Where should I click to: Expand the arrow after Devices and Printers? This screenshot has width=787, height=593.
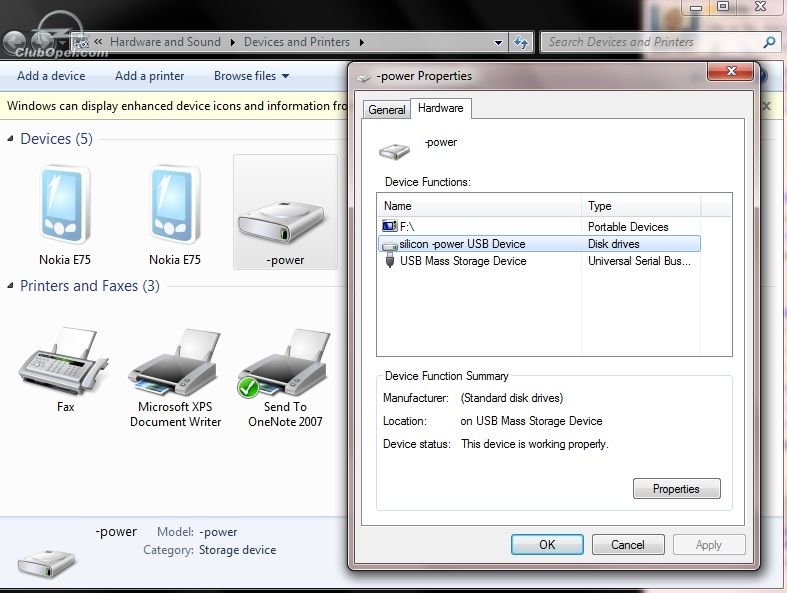click(361, 42)
